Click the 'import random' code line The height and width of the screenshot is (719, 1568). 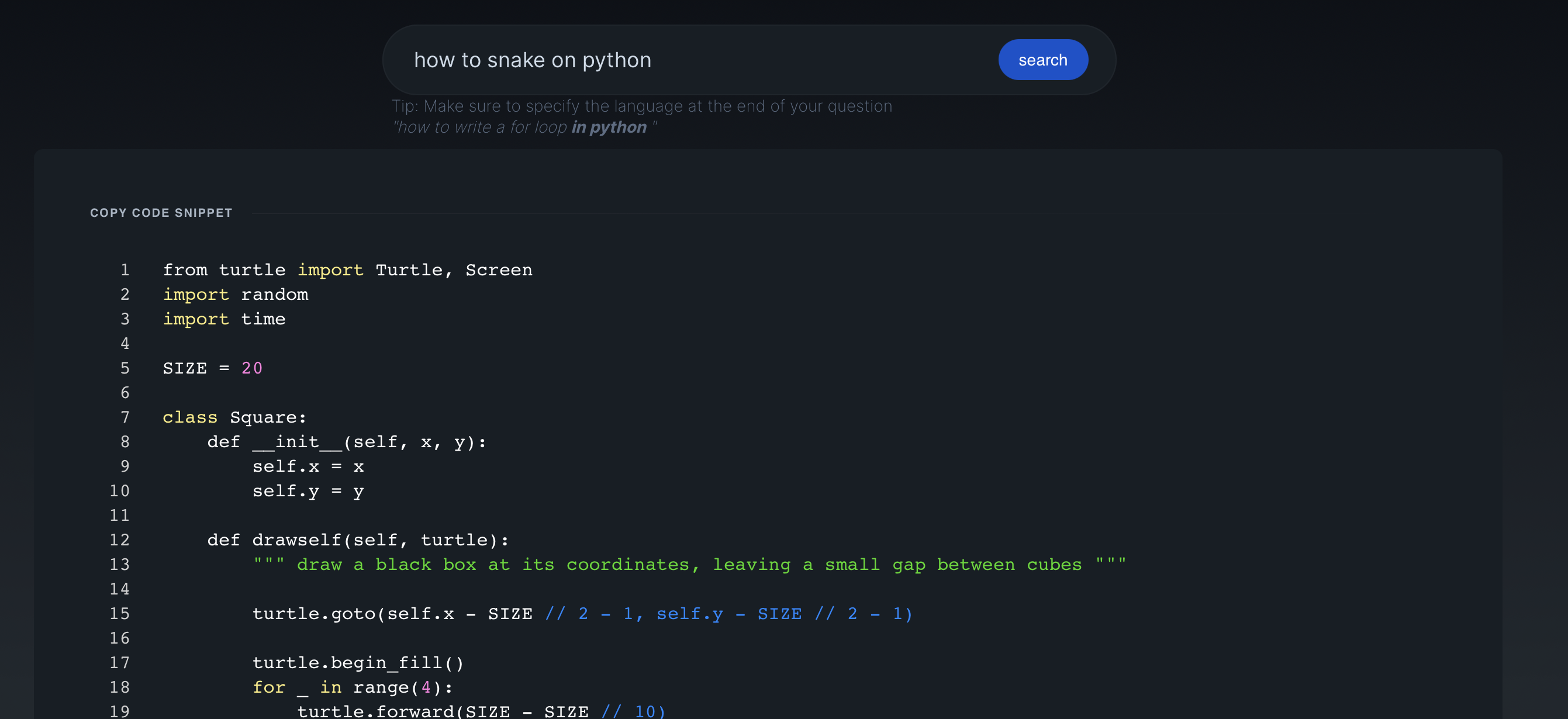[x=235, y=295]
